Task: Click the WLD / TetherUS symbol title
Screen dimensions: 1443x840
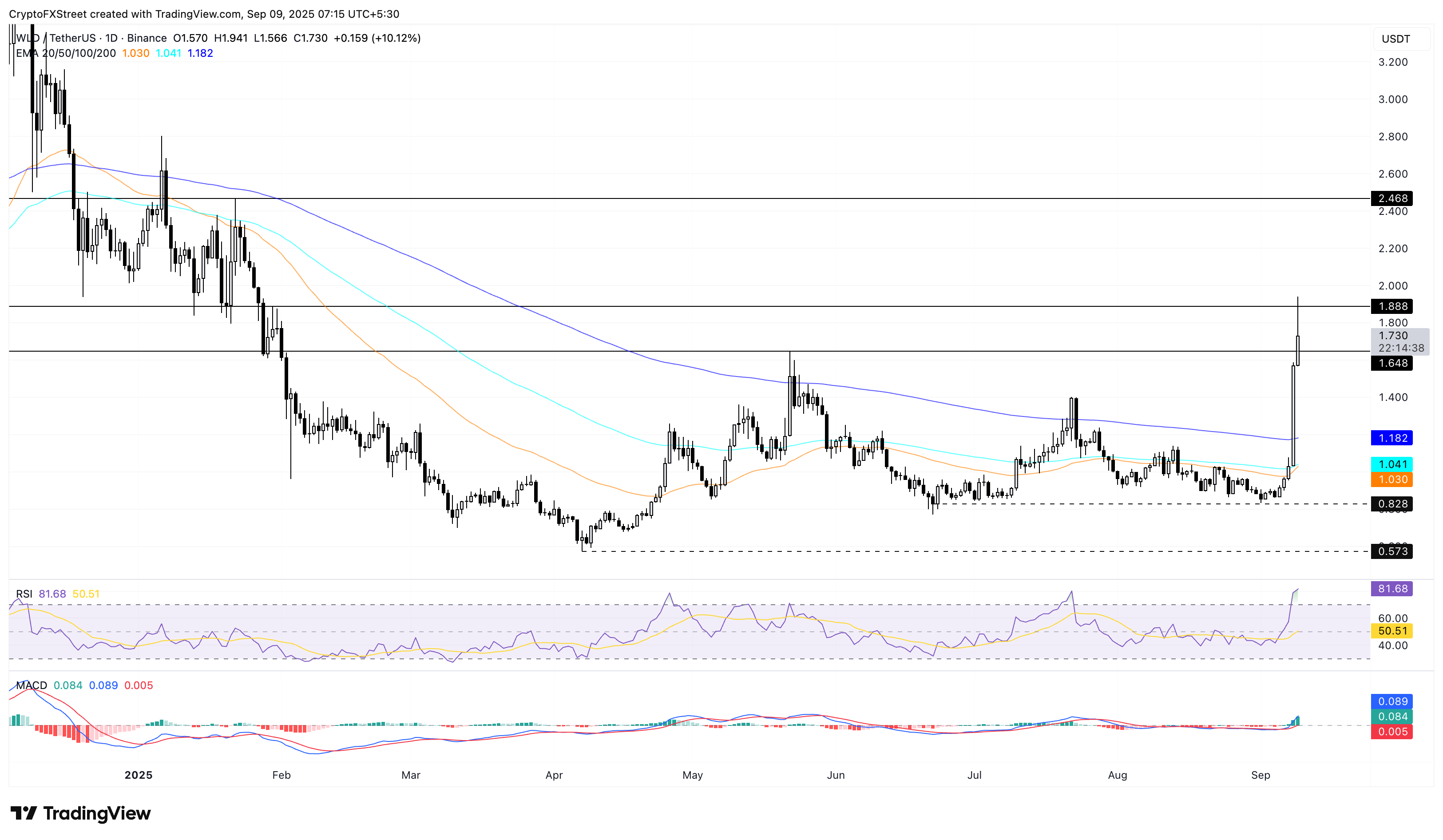Action: pyautogui.click(x=56, y=38)
